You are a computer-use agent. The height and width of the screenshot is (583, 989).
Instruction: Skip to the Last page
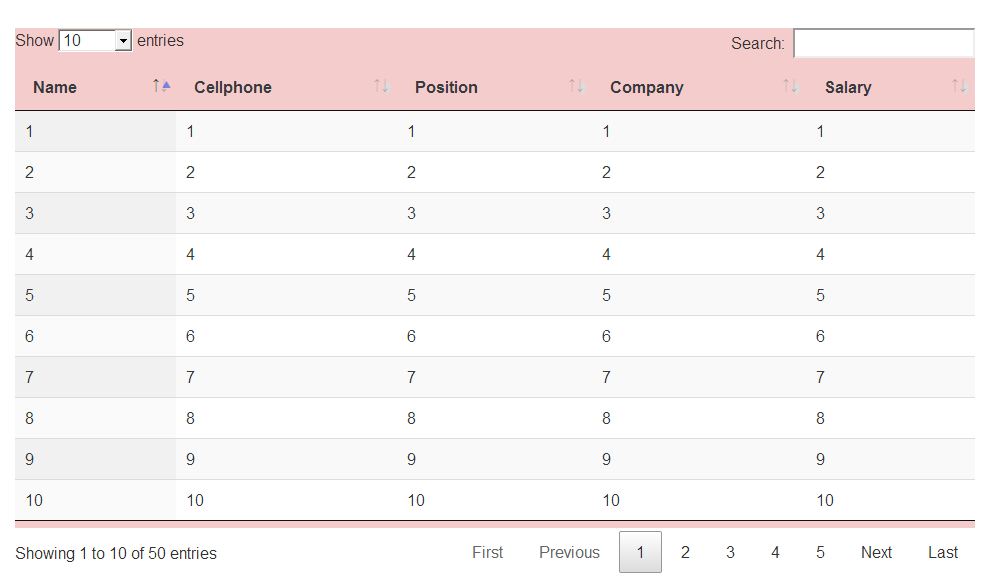(x=942, y=552)
